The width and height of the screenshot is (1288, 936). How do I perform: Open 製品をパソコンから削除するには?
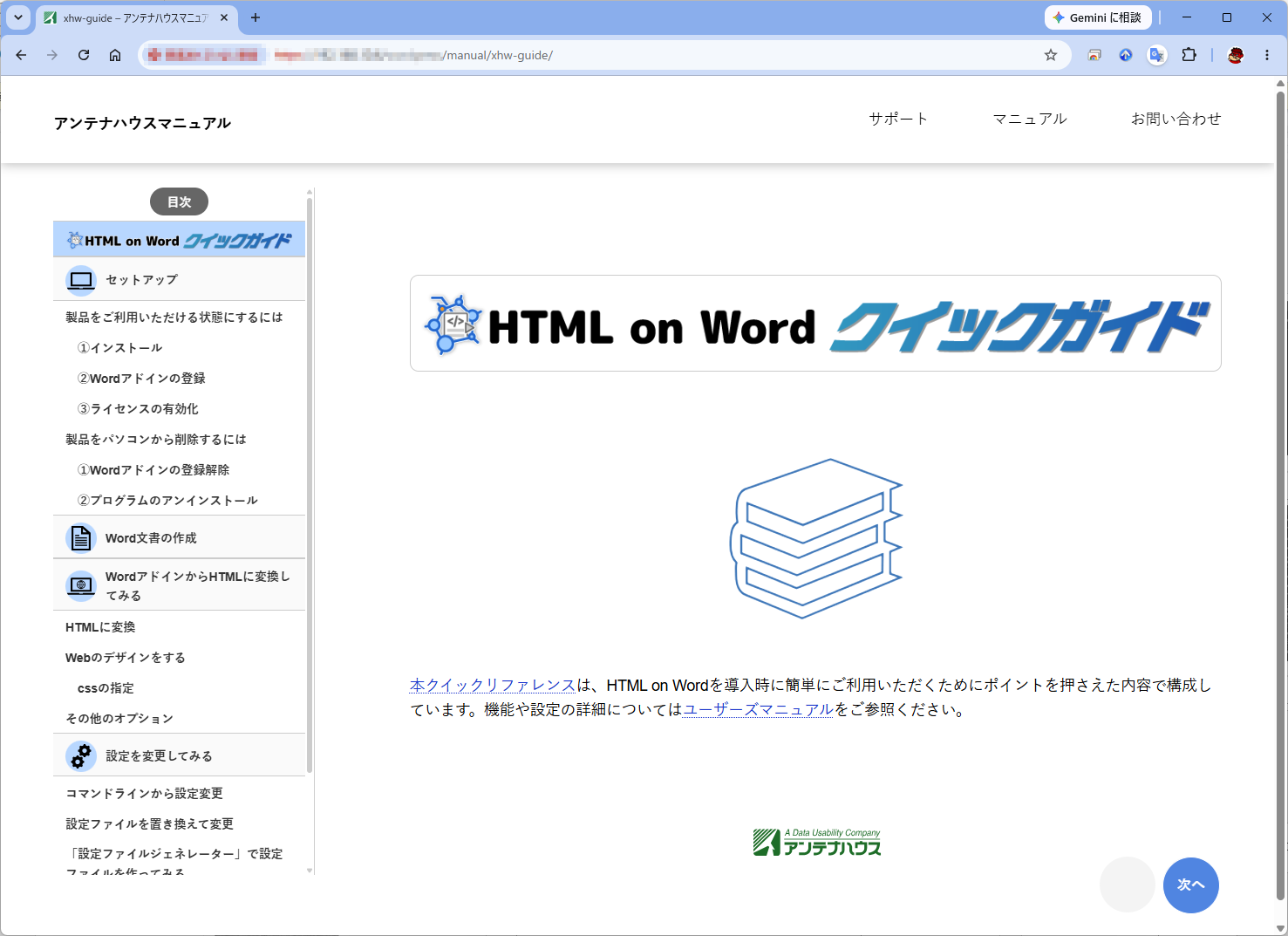click(156, 440)
